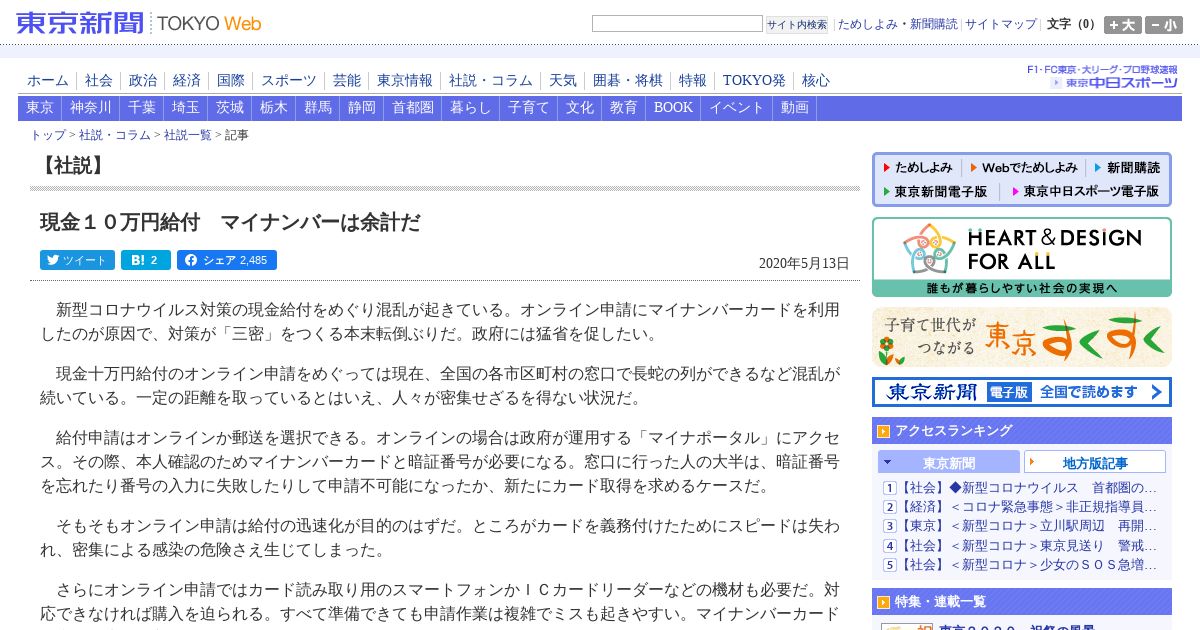This screenshot has width=1200, height=630.
Task: Select イベント tab
Action: (737, 108)
